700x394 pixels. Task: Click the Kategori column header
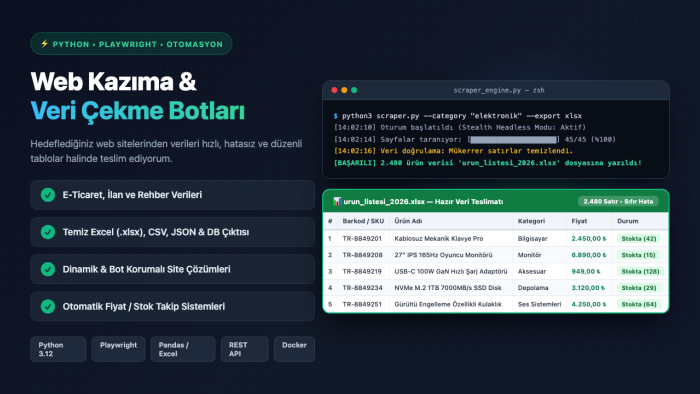(x=531, y=221)
